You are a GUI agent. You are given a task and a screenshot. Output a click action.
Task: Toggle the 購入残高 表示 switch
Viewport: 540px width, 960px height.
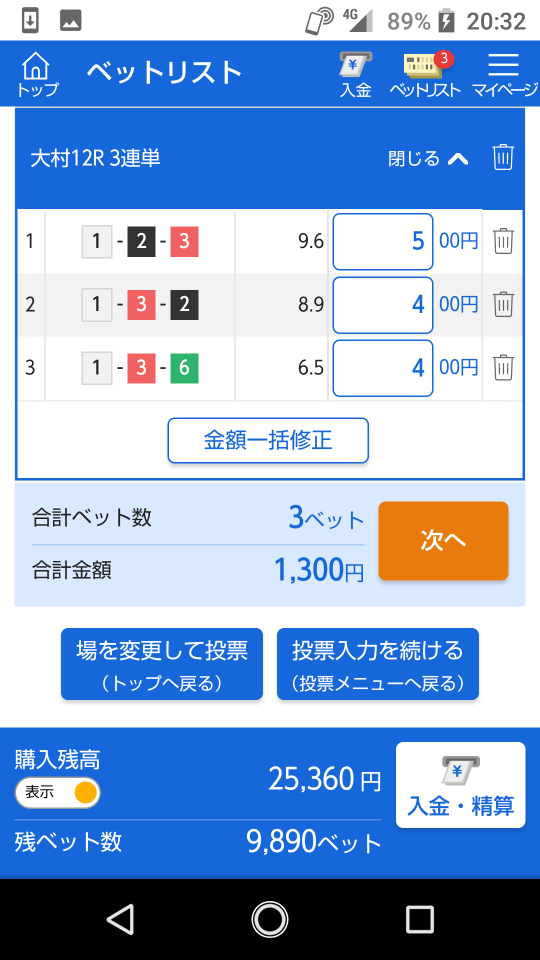[58, 792]
